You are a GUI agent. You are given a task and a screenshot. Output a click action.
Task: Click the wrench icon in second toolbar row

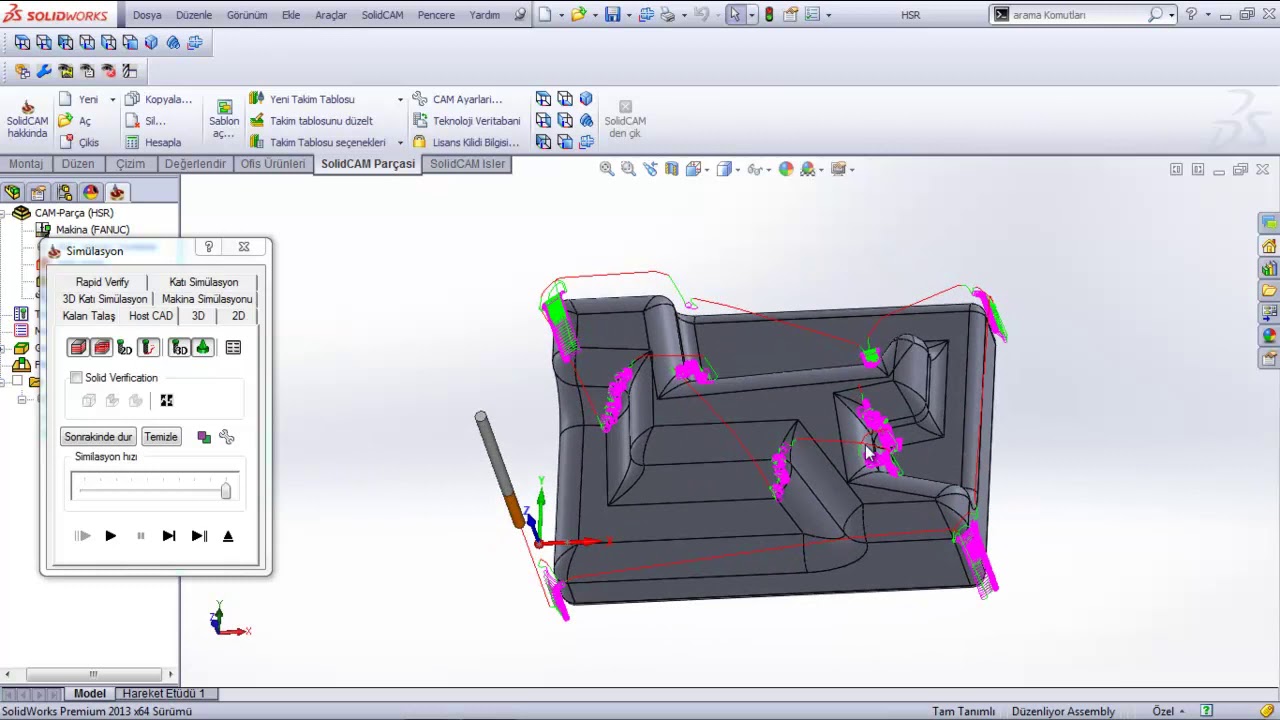[x=44, y=71]
